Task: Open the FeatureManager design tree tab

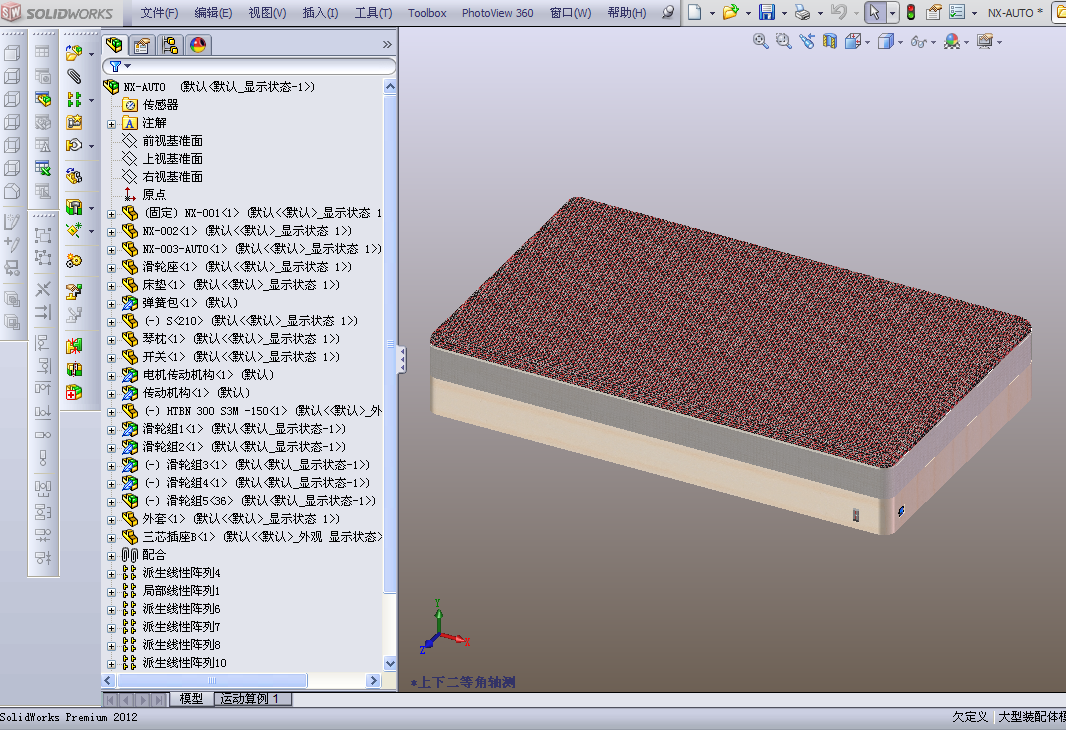Action: coord(114,45)
